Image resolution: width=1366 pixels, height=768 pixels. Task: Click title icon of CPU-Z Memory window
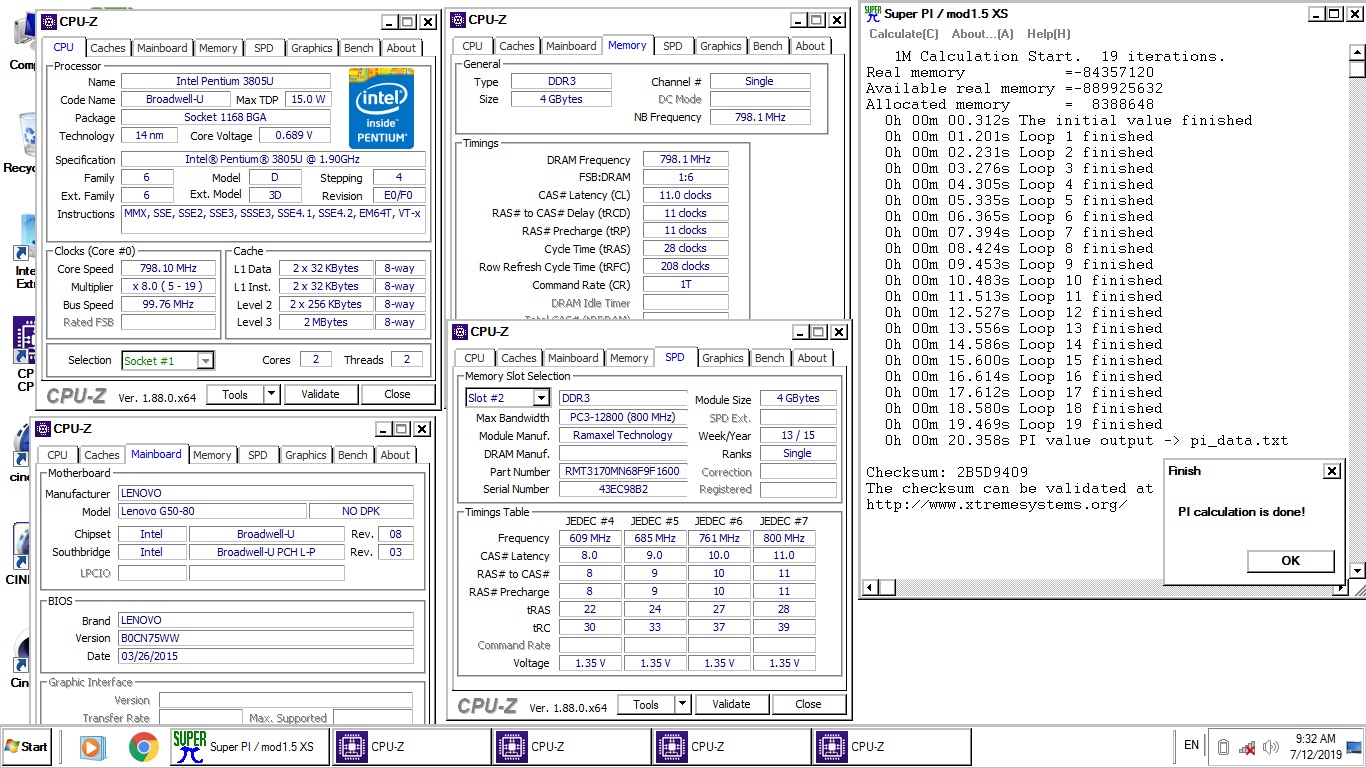[x=457, y=19]
